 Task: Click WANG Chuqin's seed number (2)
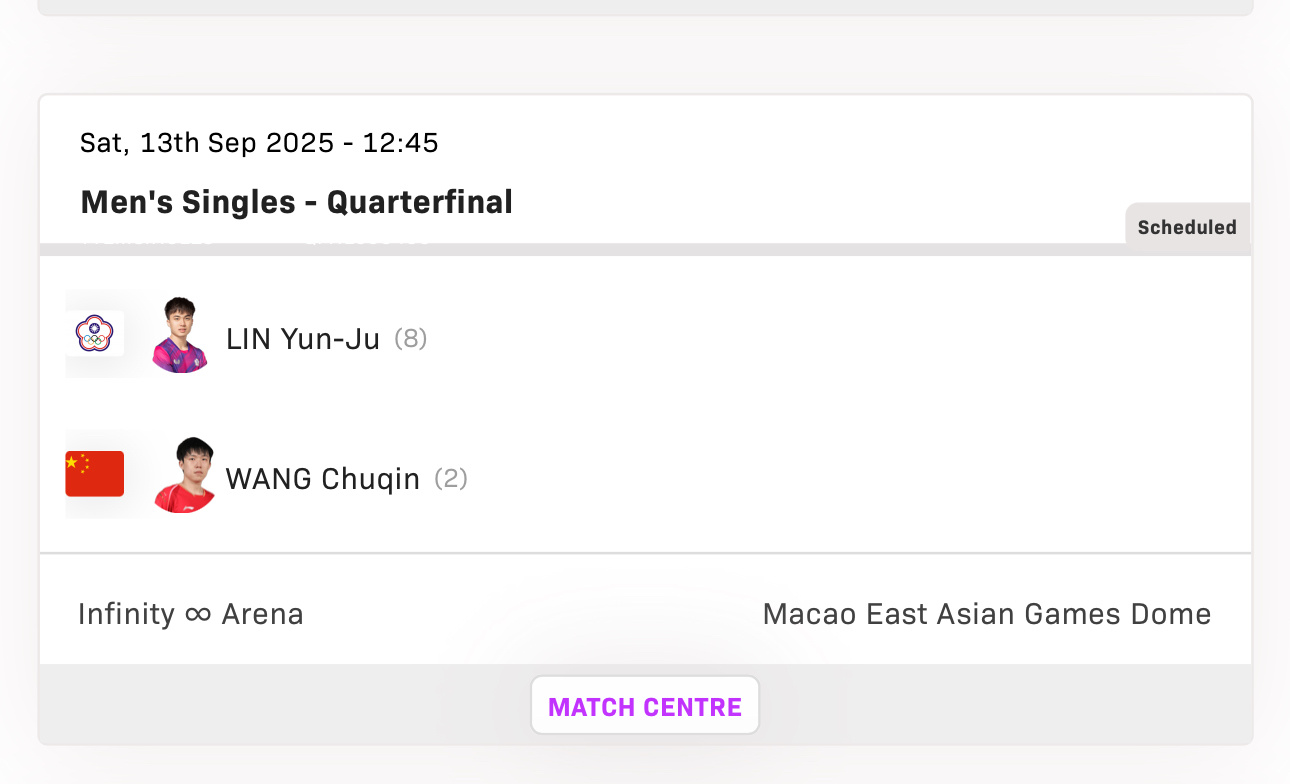pyautogui.click(x=451, y=479)
